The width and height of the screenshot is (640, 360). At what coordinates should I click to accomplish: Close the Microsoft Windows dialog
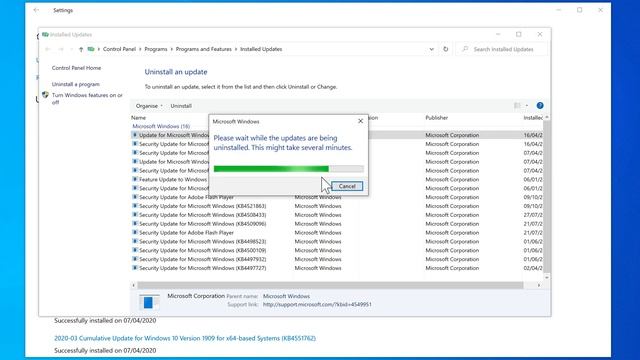[360, 121]
